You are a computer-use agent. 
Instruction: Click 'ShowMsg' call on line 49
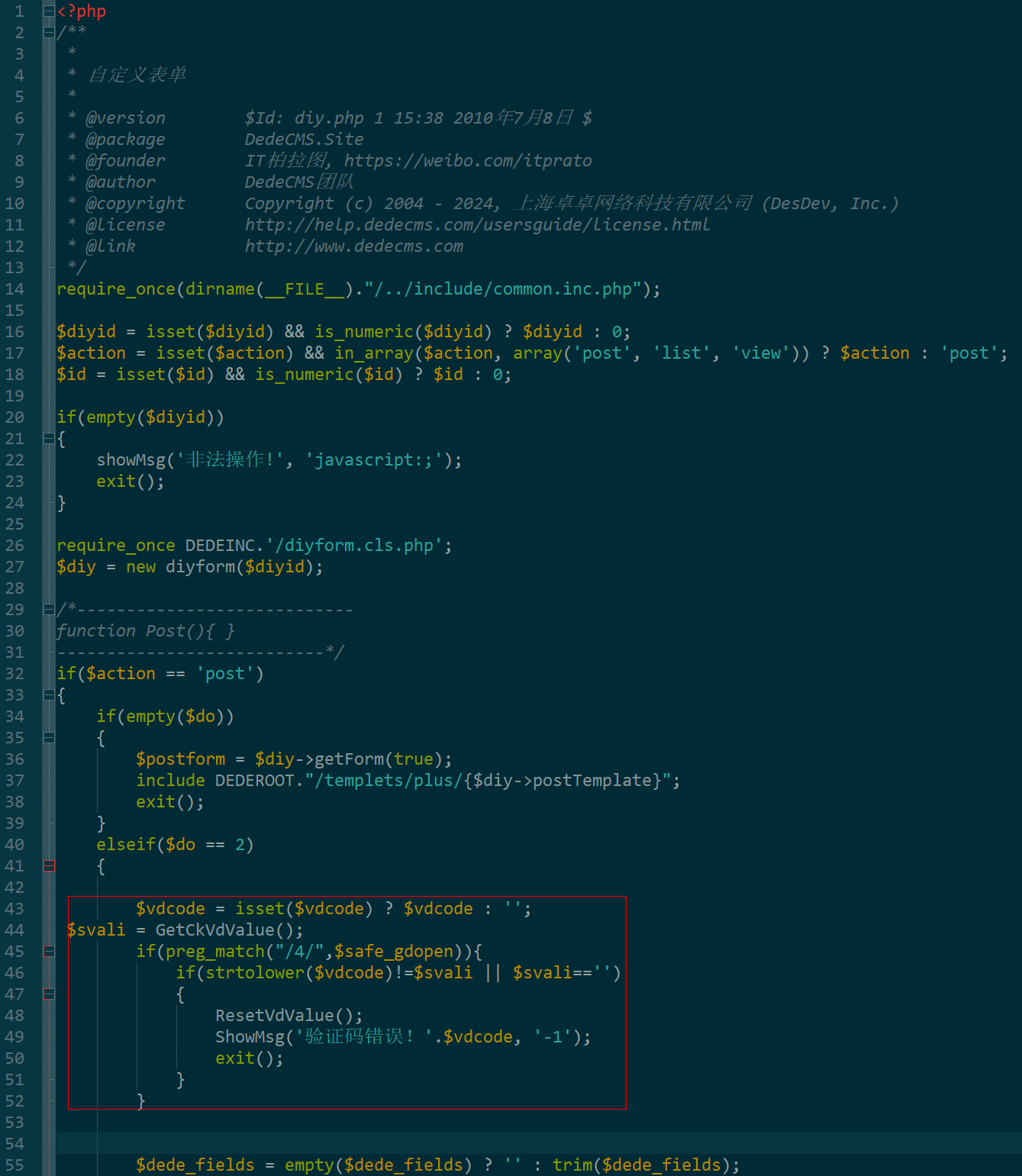[x=250, y=1037]
